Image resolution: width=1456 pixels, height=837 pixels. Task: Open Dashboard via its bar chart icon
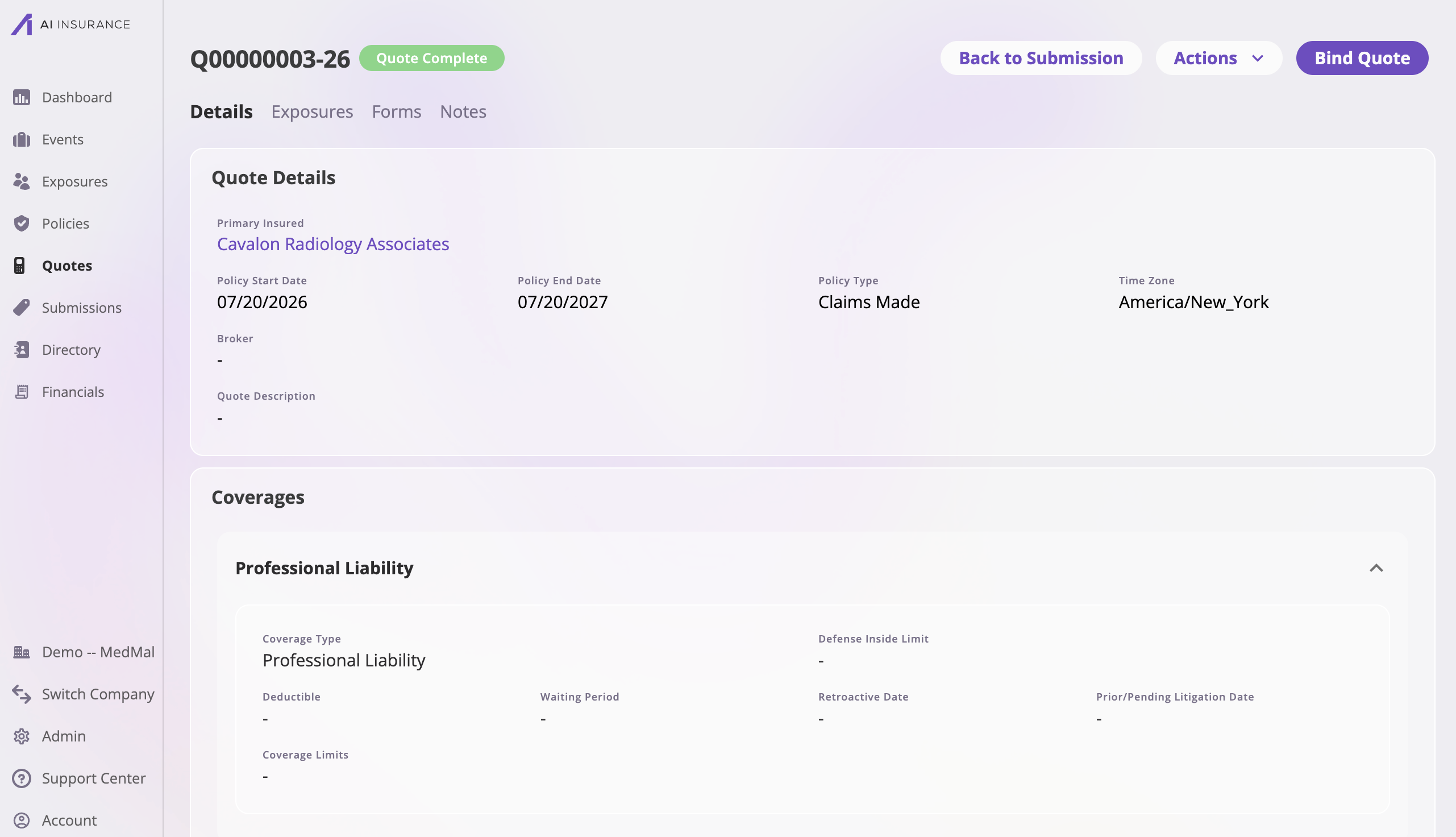pos(21,97)
